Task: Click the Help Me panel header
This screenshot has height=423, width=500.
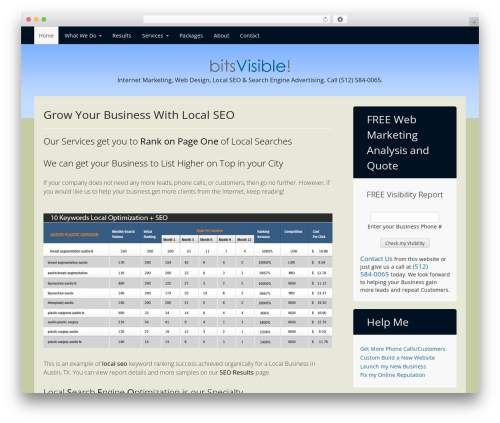Action: pyautogui.click(x=405, y=322)
